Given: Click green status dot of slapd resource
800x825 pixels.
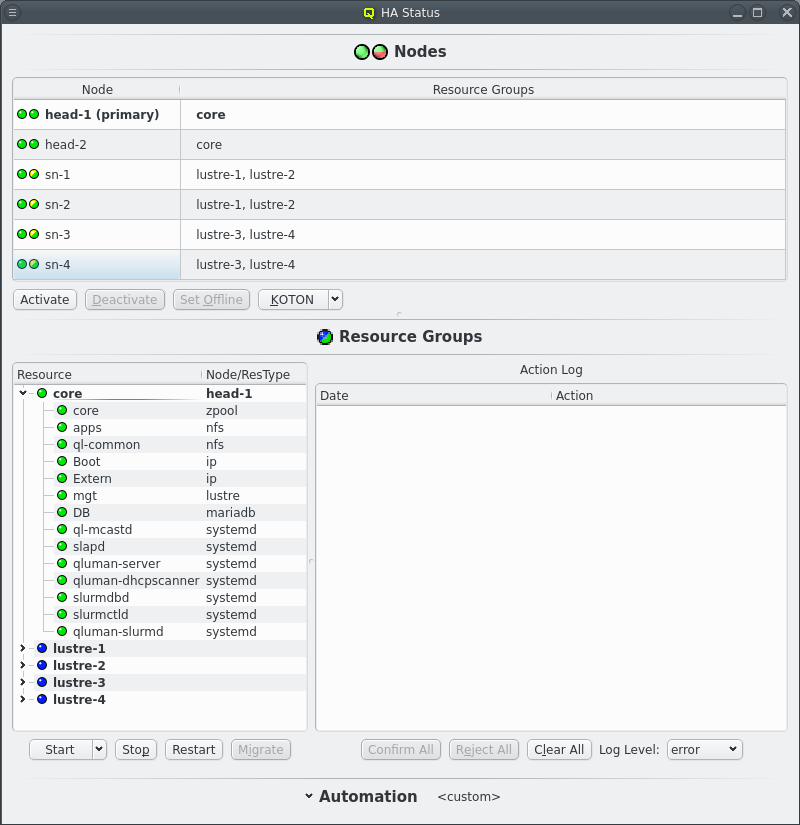Looking at the screenshot, I should (62, 546).
